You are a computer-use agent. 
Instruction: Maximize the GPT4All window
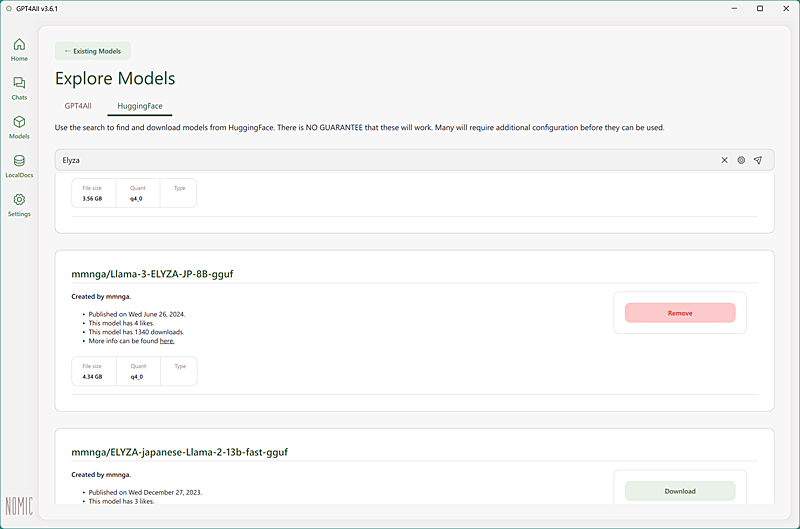click(760, 8)
